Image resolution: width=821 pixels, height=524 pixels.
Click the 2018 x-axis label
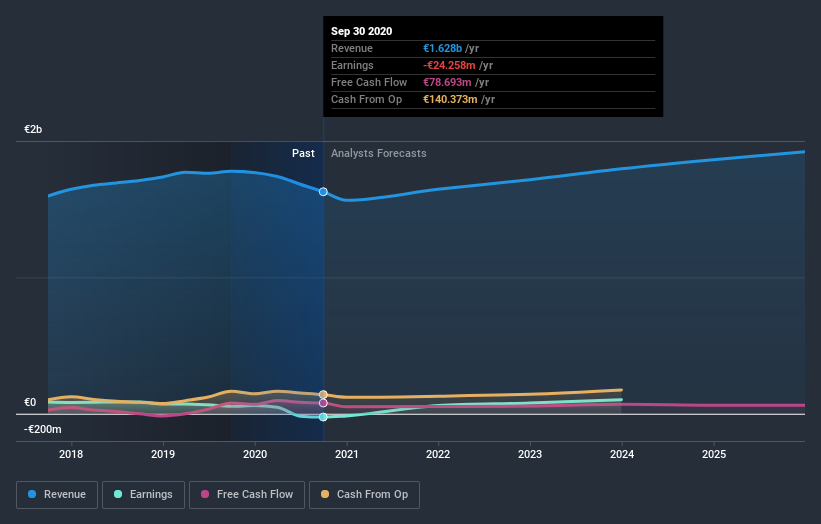pyautogui.click(x=71, y=454)
